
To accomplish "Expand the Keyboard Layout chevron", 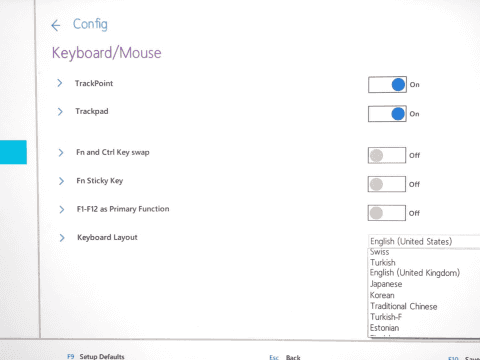I will [62, 238].
